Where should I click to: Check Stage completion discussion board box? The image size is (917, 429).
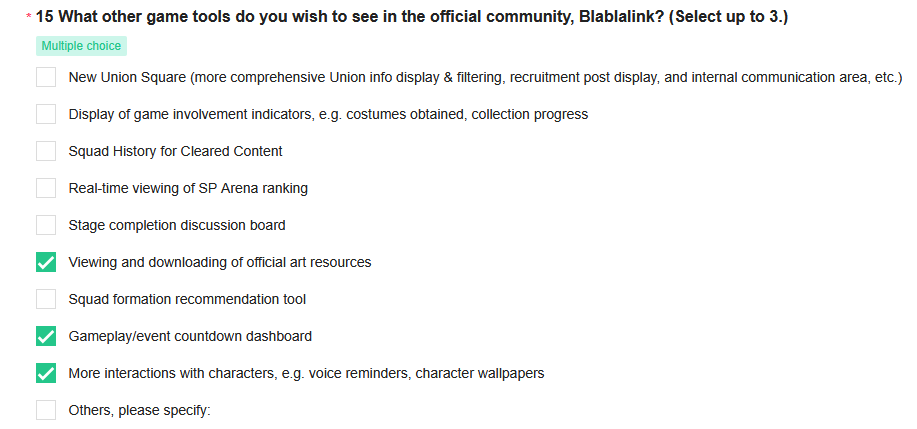point(46,225)
